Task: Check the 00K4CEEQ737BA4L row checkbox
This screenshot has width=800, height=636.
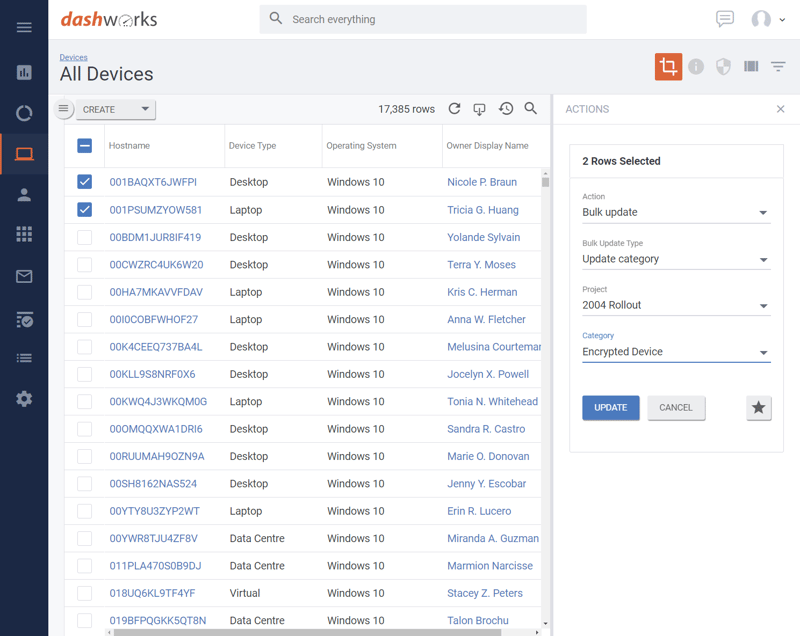Action: click(x=85, y=347)
